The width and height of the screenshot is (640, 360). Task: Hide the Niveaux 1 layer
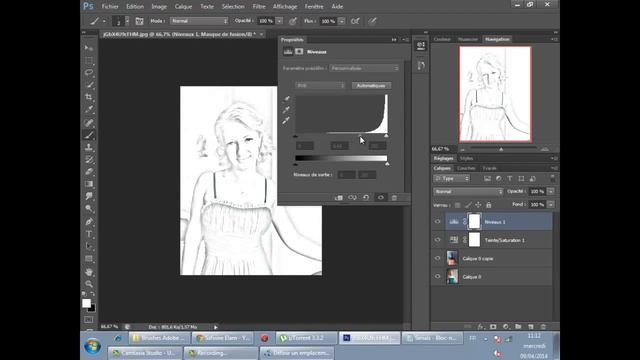pos(438,222)
